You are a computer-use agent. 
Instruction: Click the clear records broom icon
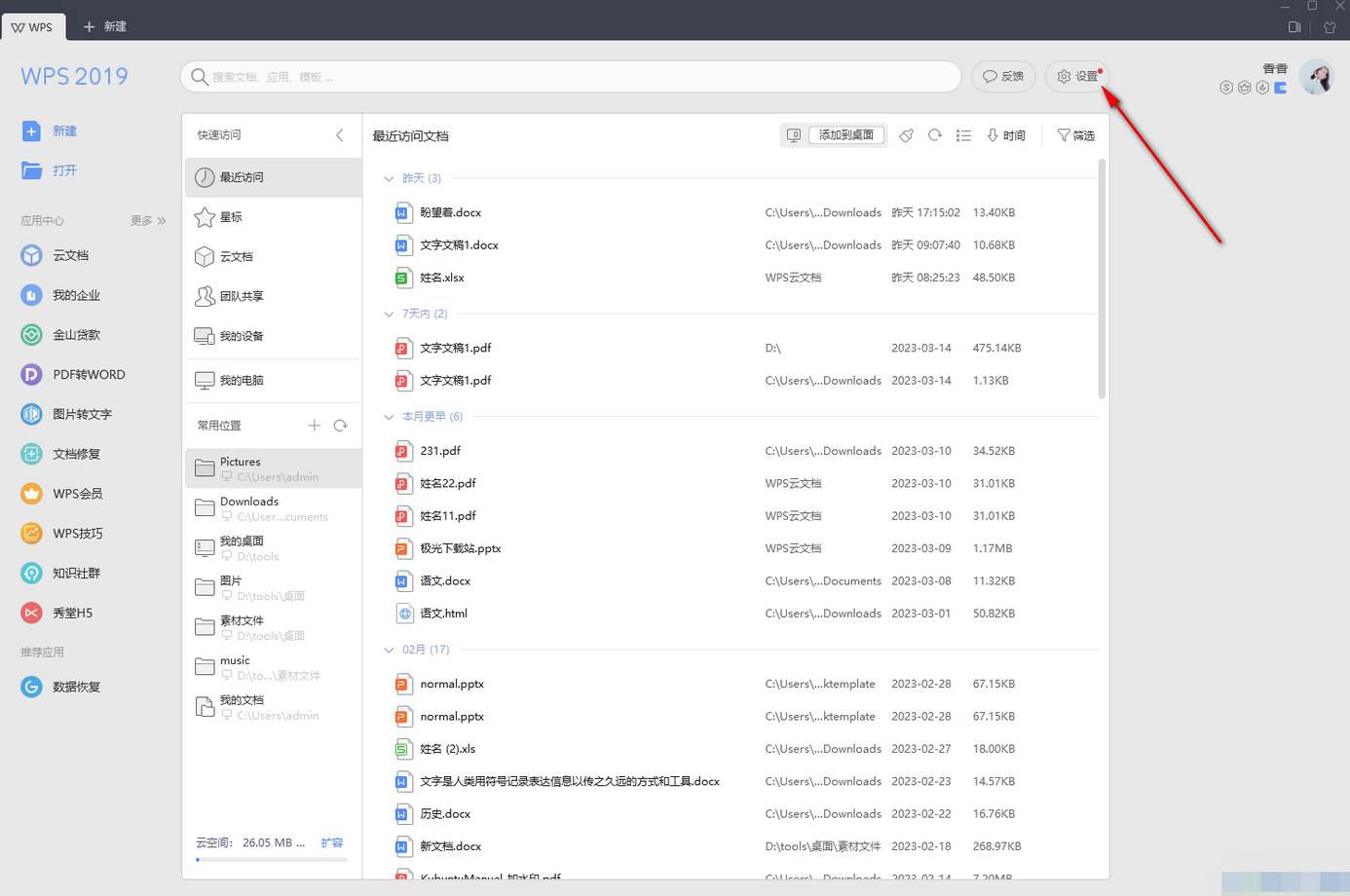906,135
